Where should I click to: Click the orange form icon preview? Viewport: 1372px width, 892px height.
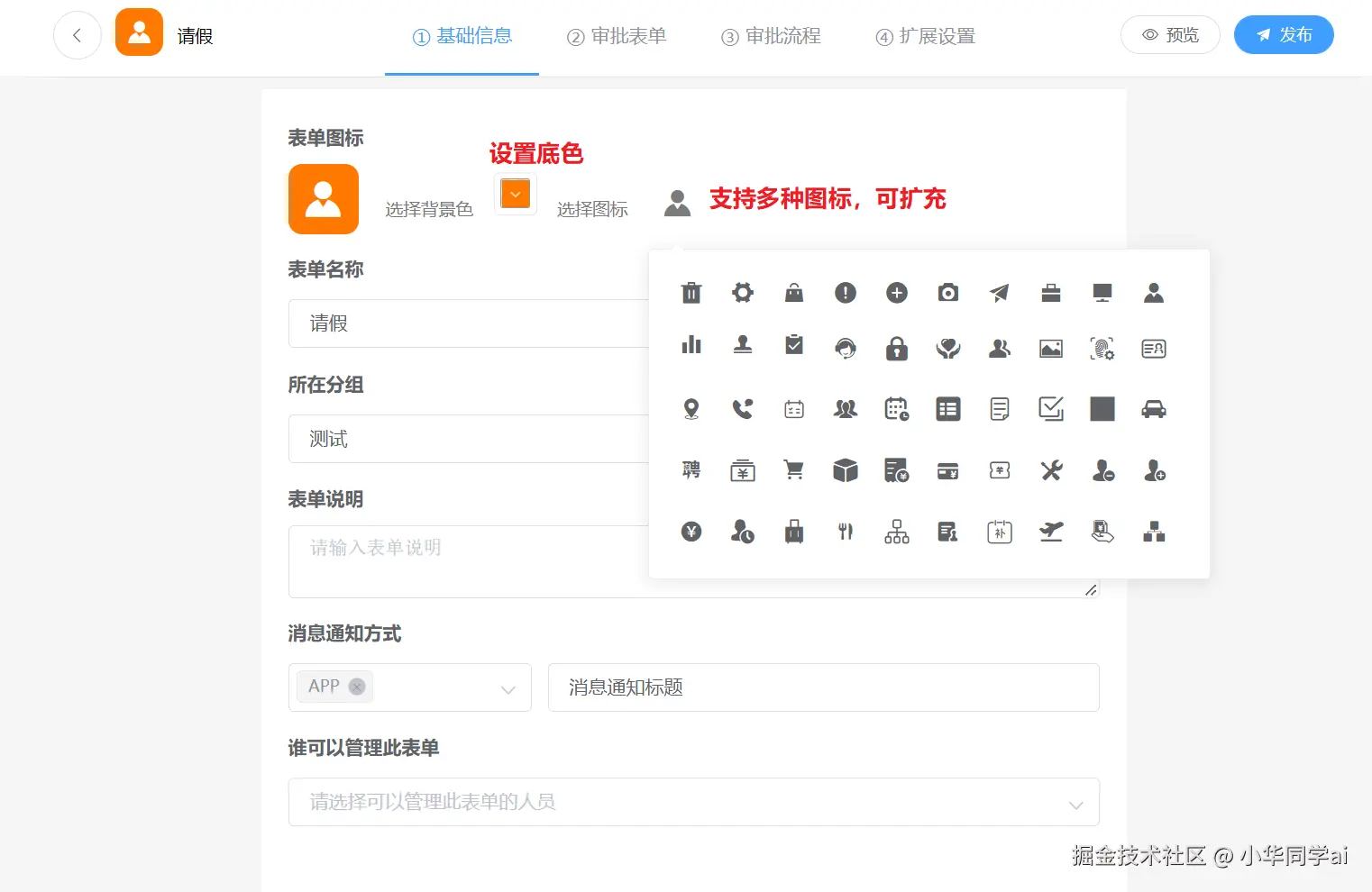point(324,199)
